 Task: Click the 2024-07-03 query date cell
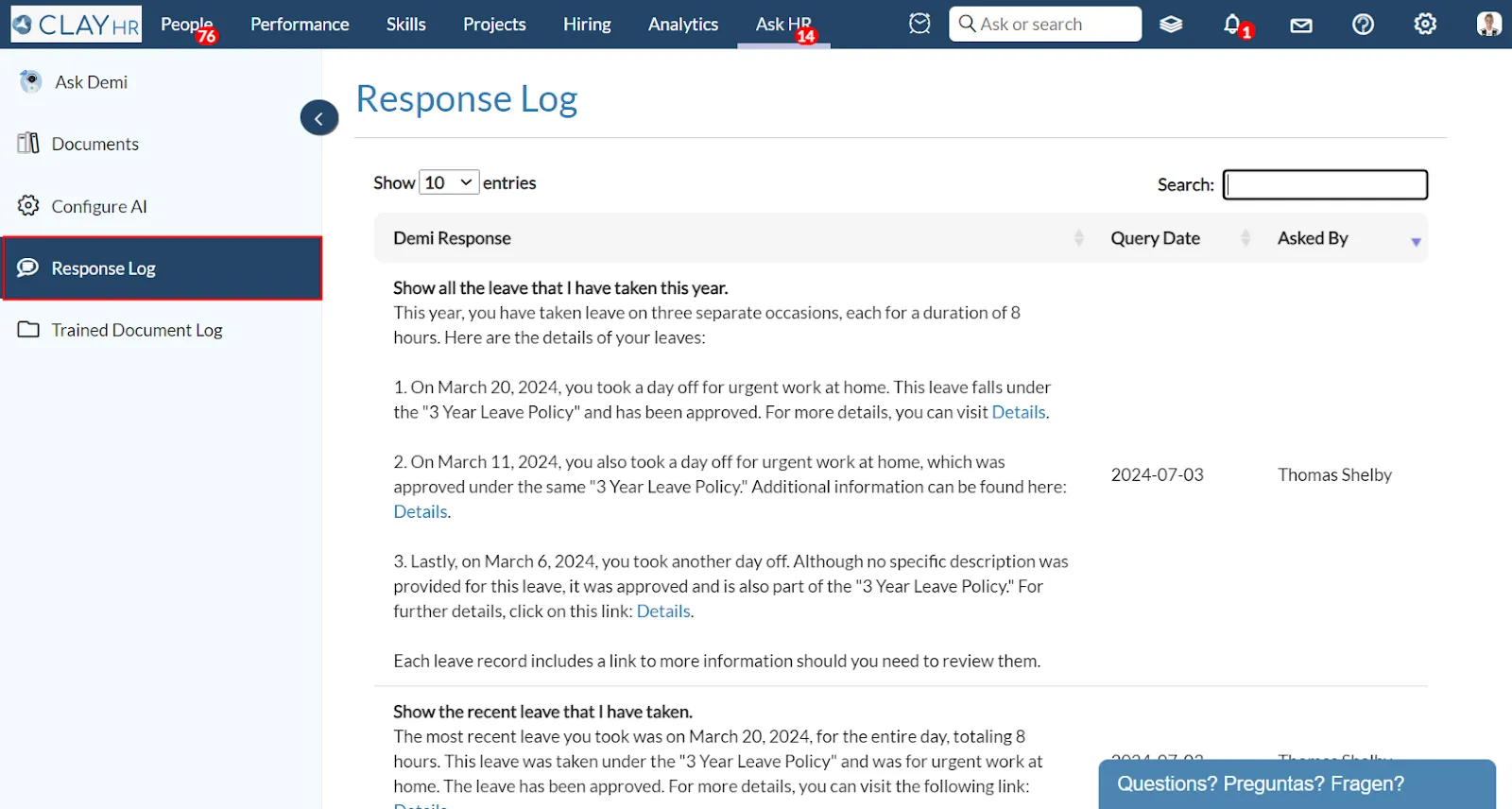click(1157, 474)
